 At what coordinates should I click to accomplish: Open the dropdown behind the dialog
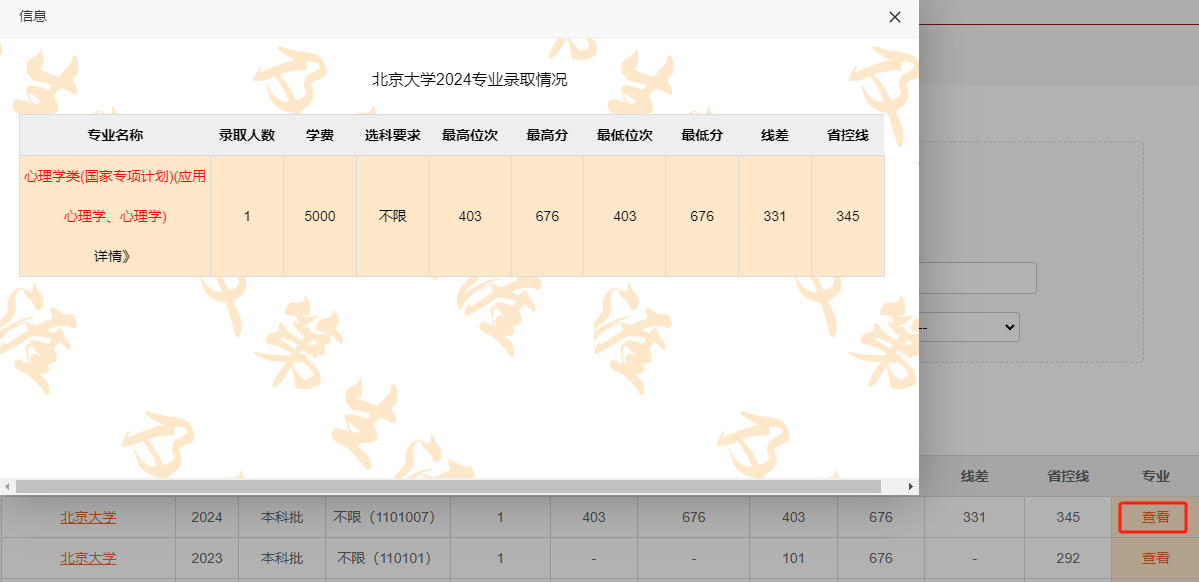(968, 327)
